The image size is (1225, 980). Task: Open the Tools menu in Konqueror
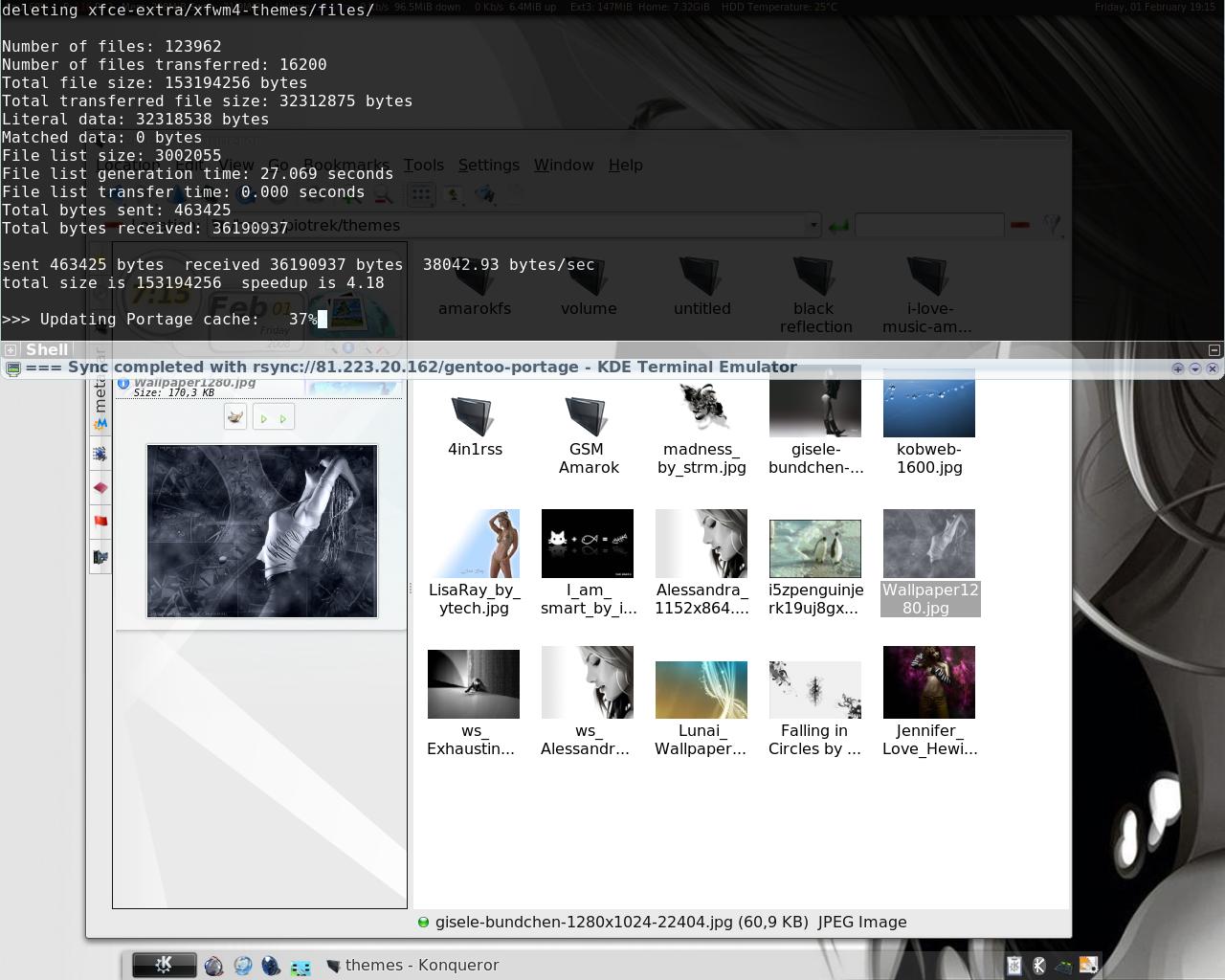click(424, 165)
